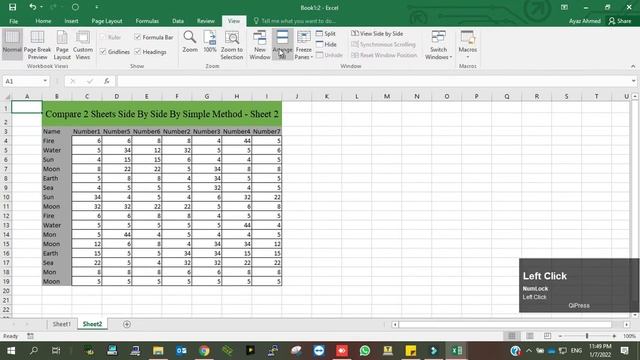Click the 'Number7' header cell
Viewport: 640px width, 360px height.
pyautogui.click(x=267, y=131)
